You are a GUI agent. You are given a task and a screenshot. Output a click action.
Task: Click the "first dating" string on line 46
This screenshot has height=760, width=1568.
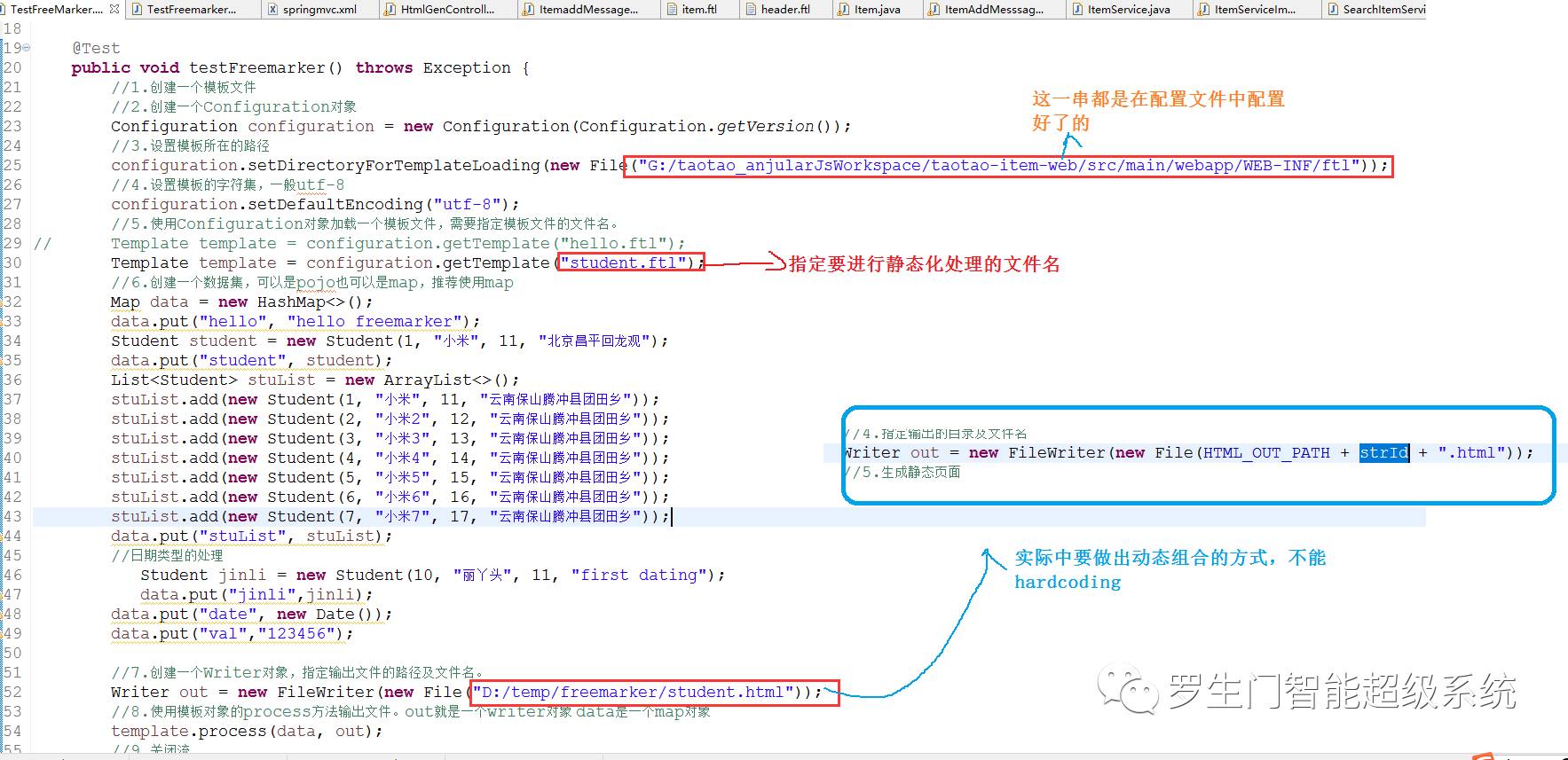[x=639, y=575]
